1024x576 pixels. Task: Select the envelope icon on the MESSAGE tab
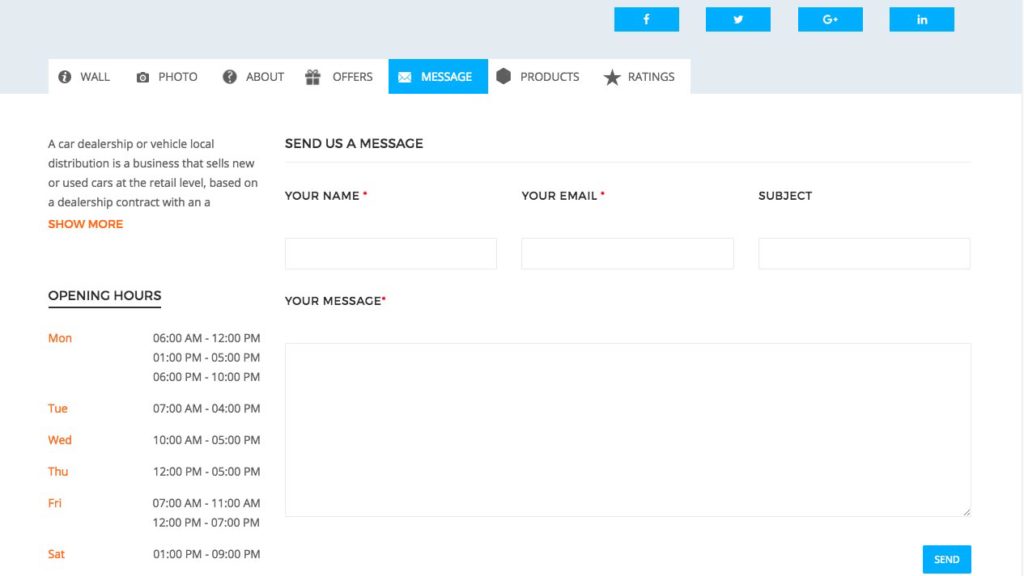(405, 76)
